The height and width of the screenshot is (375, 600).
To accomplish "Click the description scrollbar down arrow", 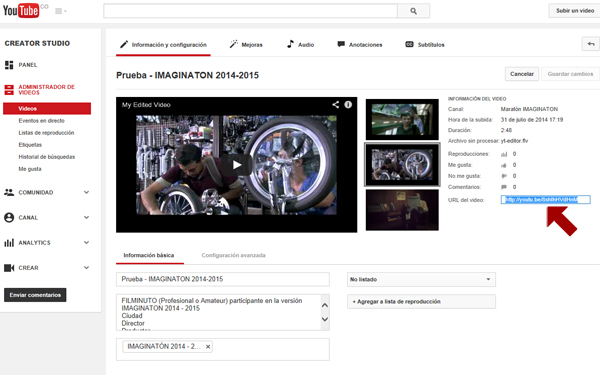I will 325,319.
